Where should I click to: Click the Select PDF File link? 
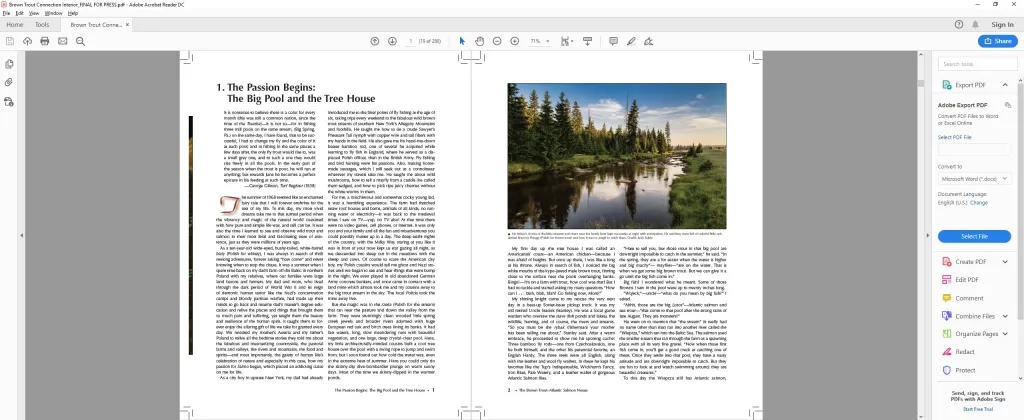pyautogui.click(x=954, y=137)
